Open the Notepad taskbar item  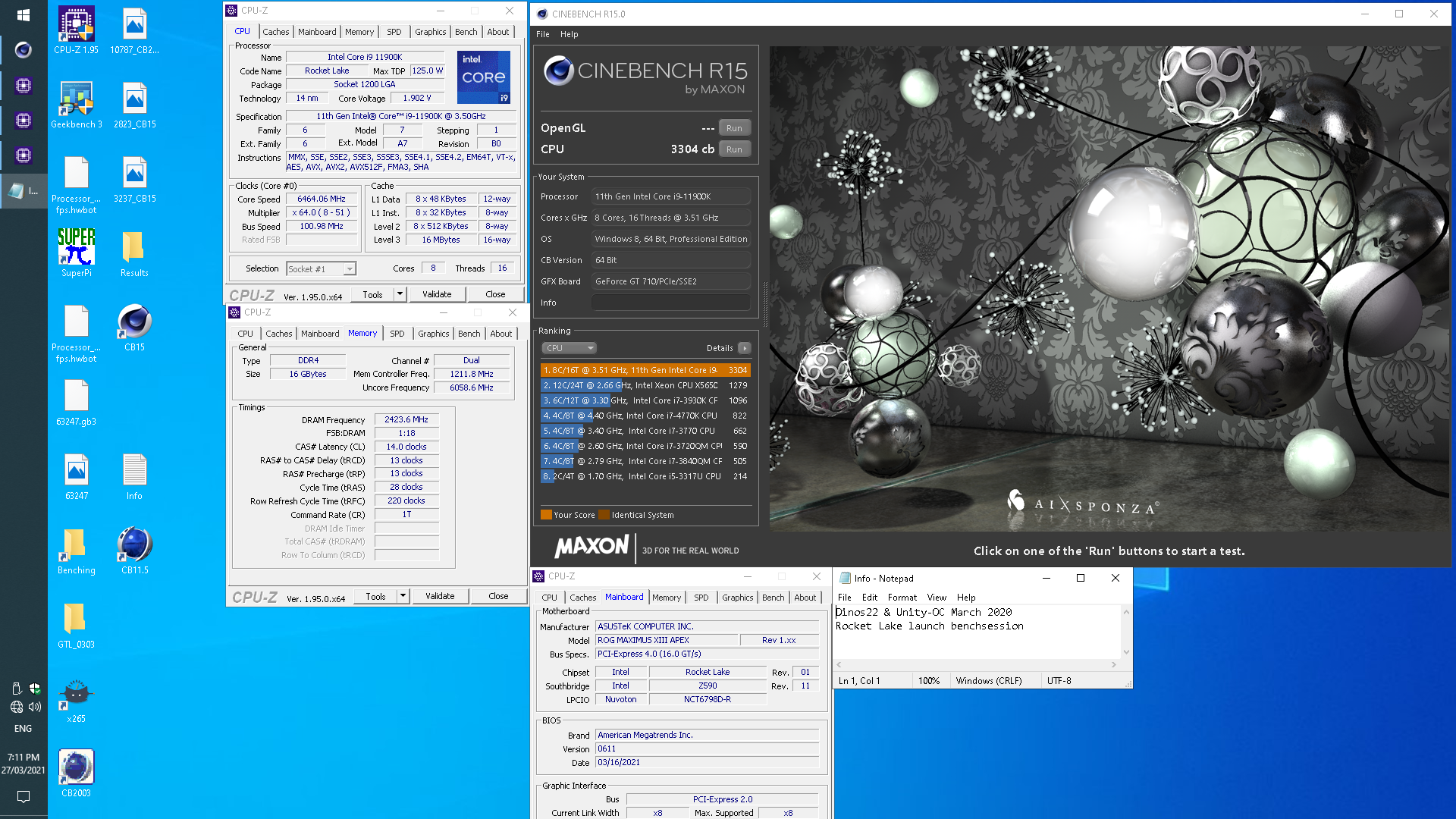click(24, 191)
